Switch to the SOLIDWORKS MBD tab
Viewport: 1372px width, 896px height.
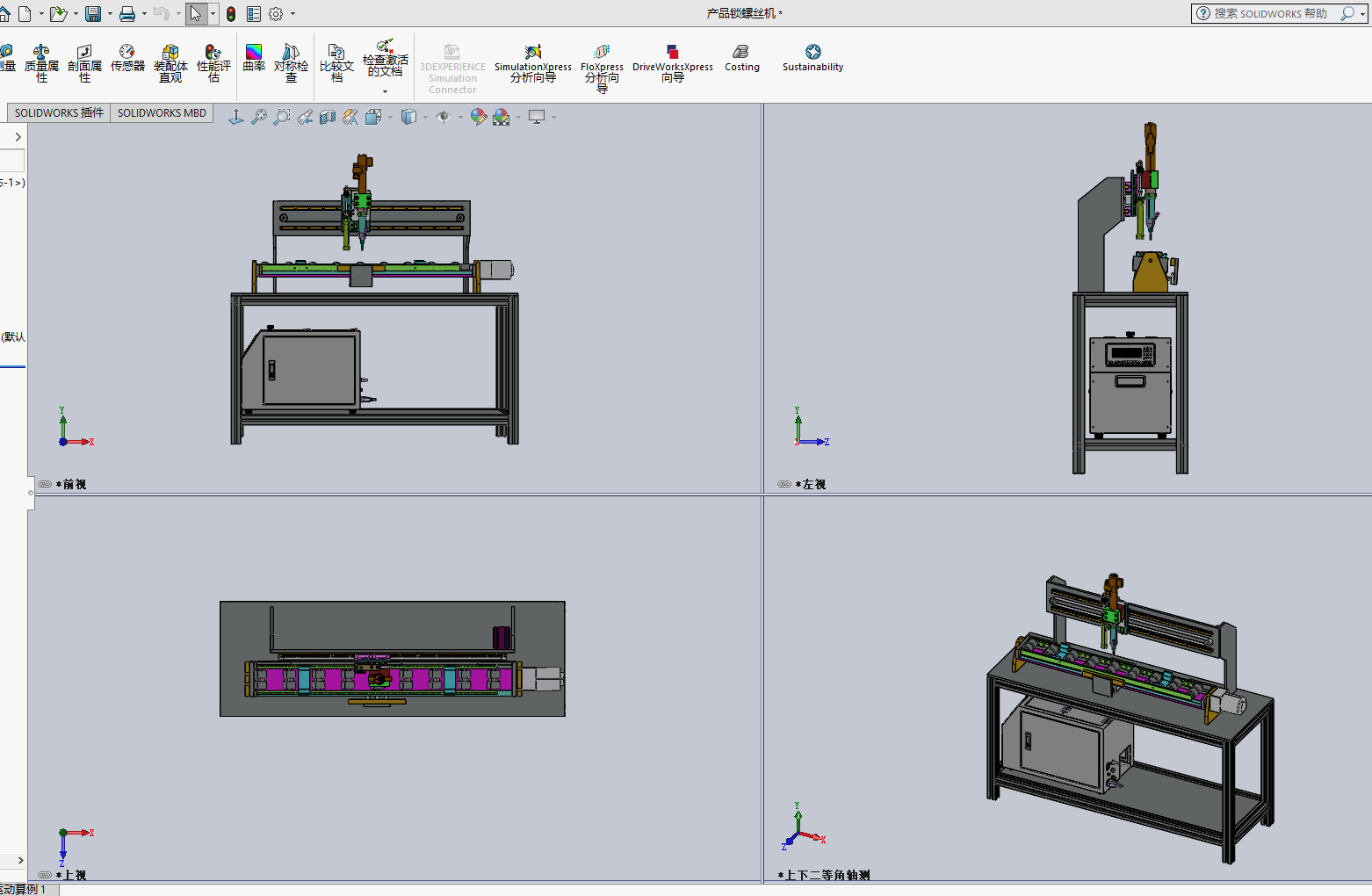162,112
